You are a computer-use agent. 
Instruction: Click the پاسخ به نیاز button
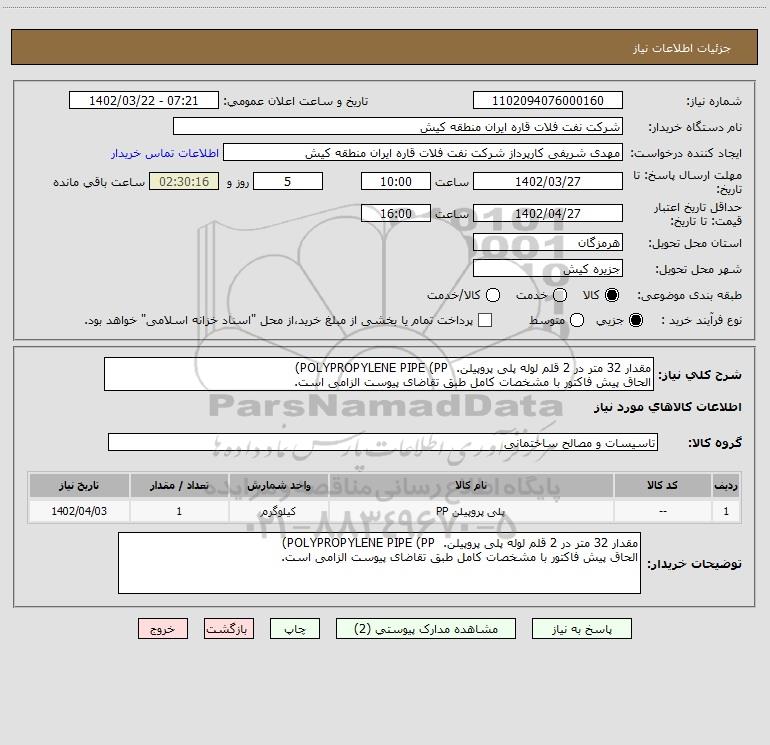click(581, 629)
